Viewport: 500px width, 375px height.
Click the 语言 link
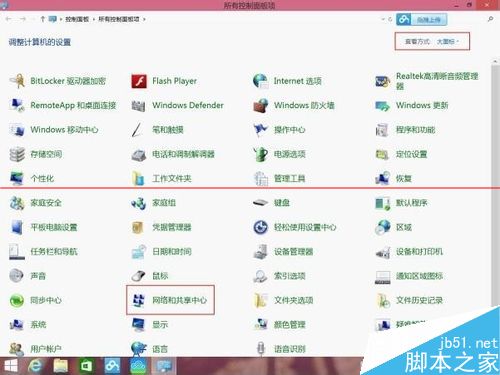pos(160,349)
